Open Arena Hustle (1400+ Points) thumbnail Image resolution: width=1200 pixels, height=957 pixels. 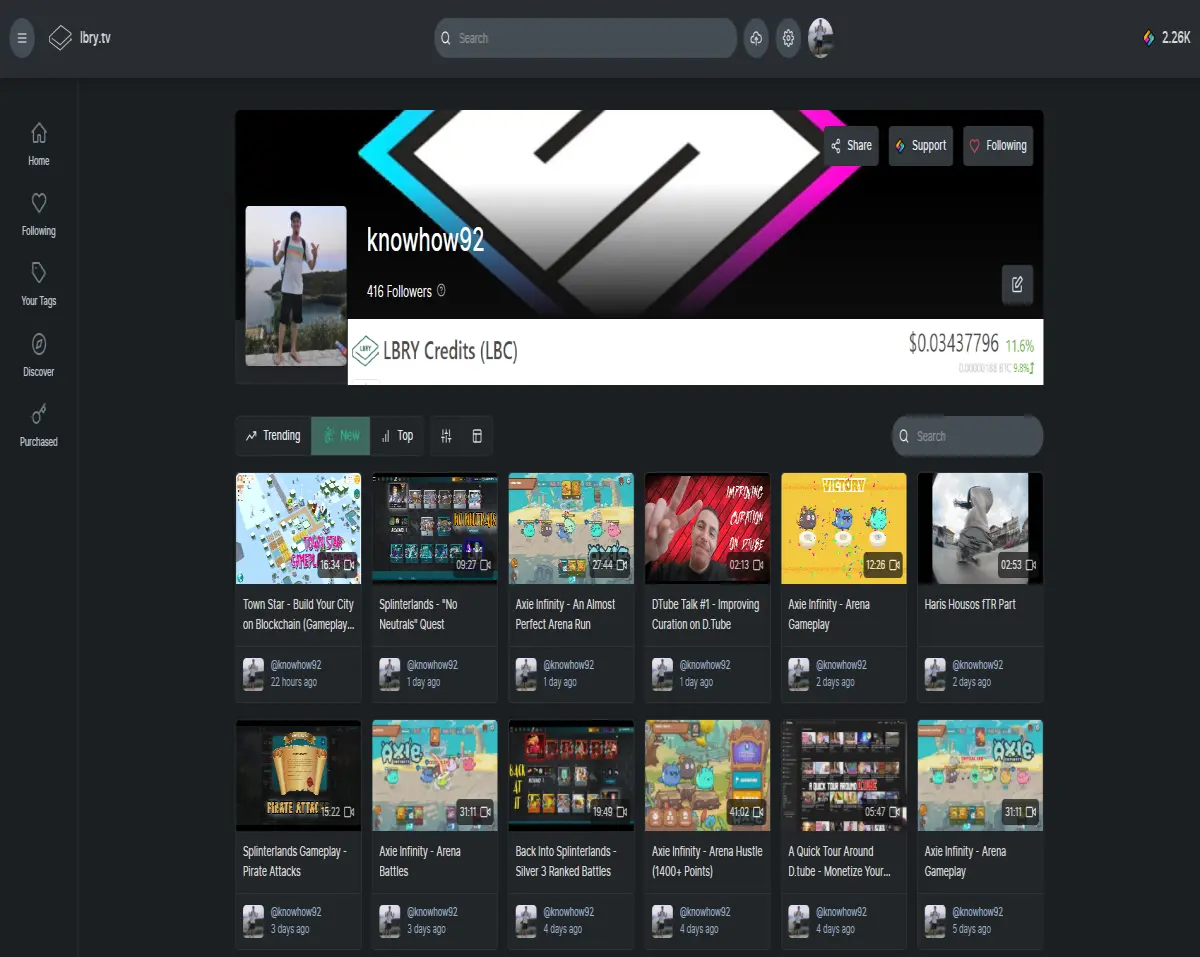[x=707, y=775]
